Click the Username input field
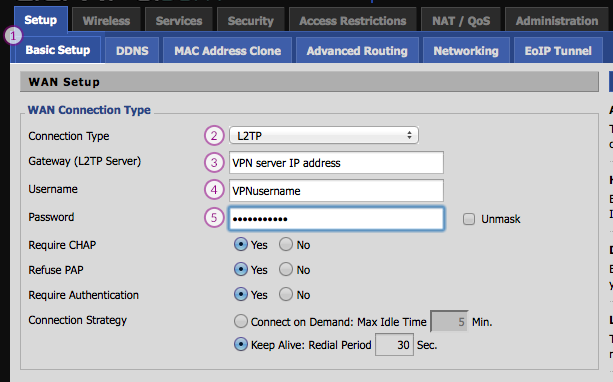 click(x=336, y=190)
